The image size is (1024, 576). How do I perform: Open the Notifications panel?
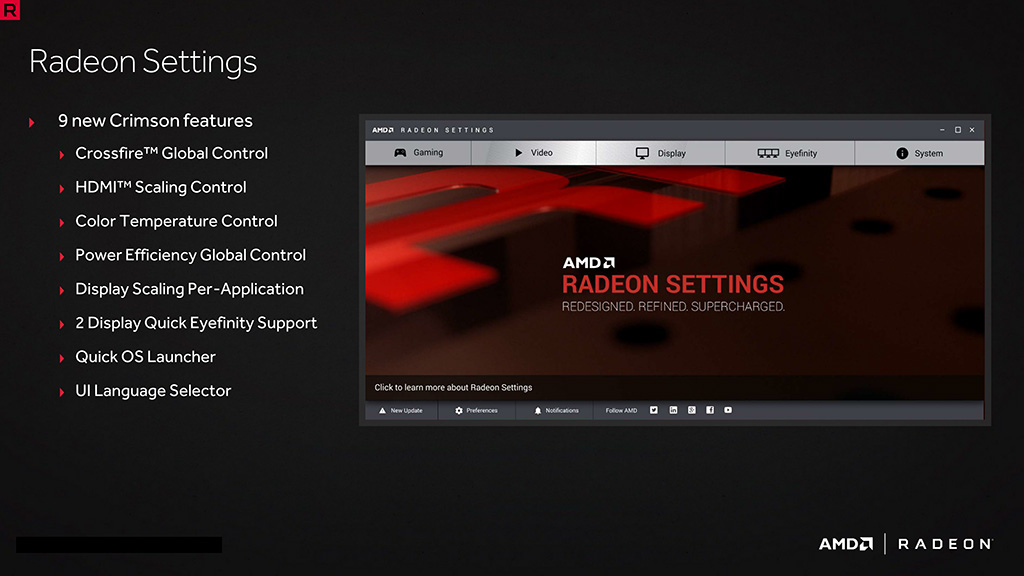click(556, 410)
